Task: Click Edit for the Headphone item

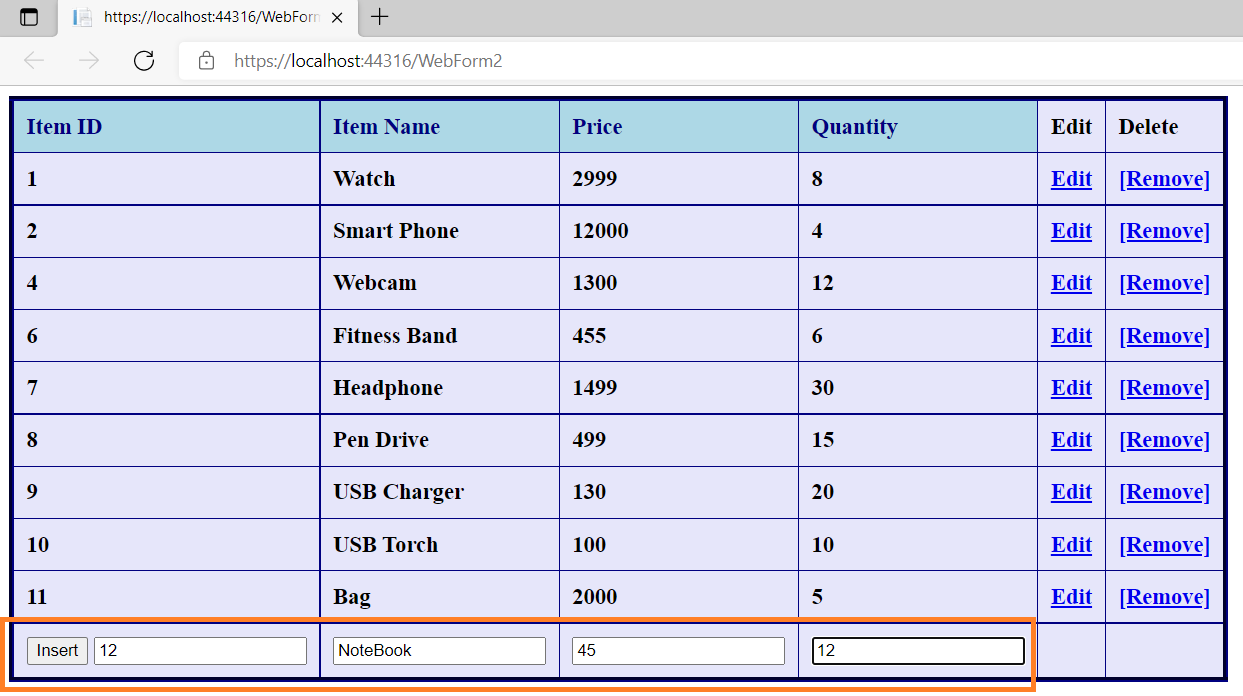Action: point(1071,388)
